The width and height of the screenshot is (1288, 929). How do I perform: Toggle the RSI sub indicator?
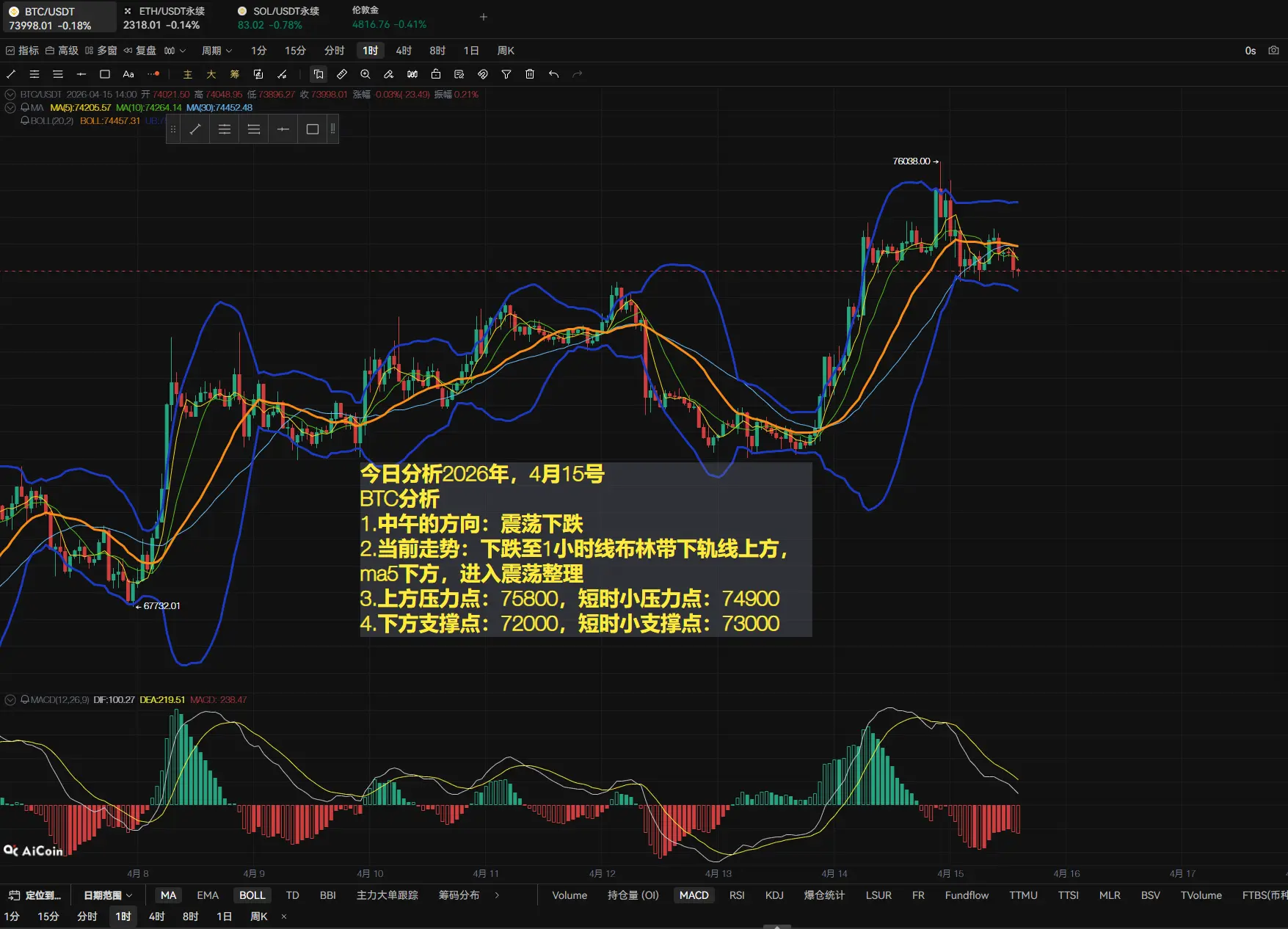pyautogui.click(x=737, y=895)
